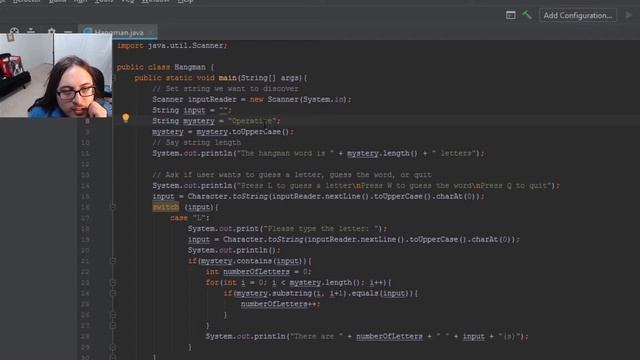The height and width of the screenshot is (360, 640).
Task: Click the "There are " string in println
Action: coord(317,336)
